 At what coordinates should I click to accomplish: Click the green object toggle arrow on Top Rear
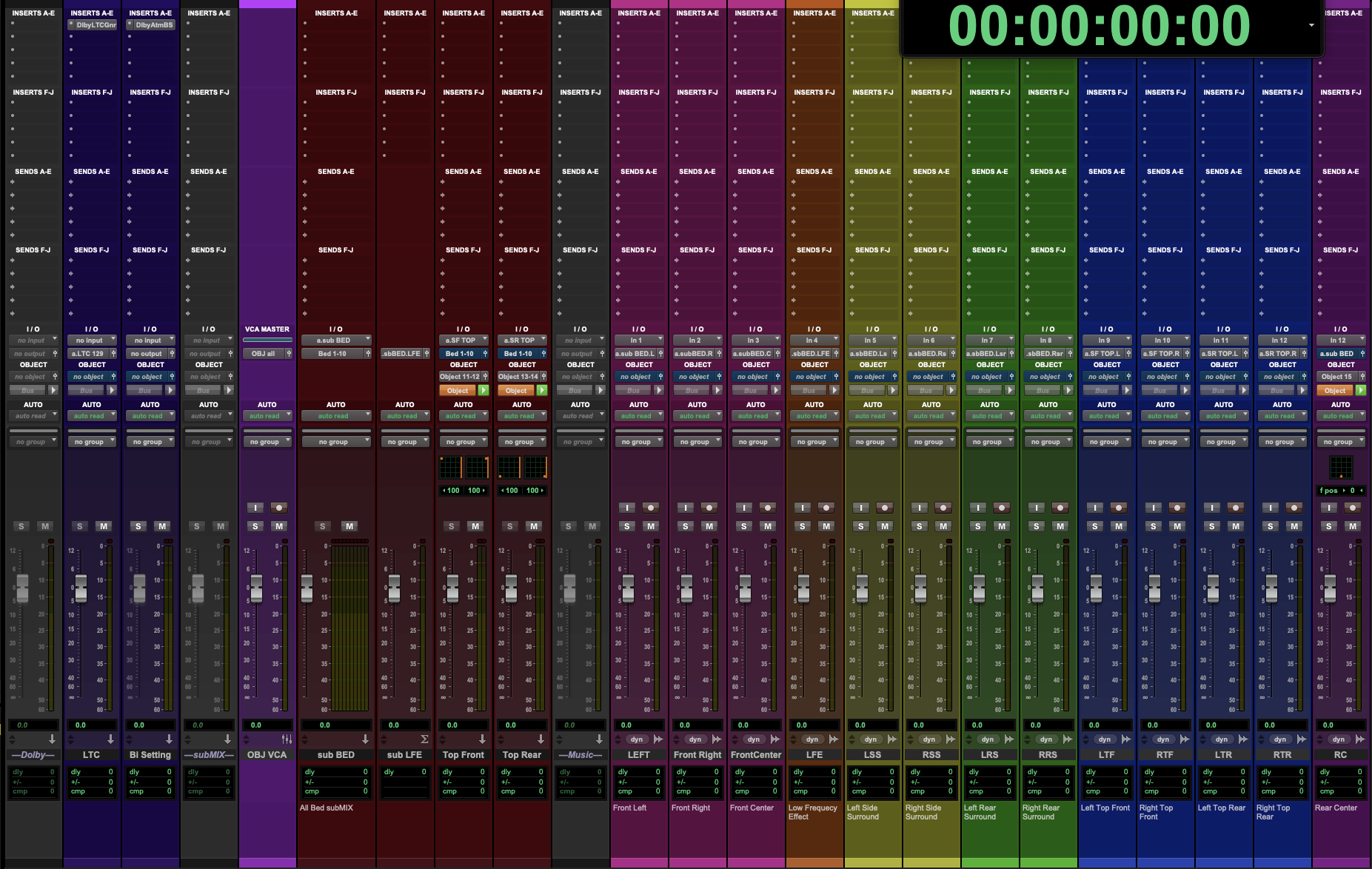coord(542,390)
